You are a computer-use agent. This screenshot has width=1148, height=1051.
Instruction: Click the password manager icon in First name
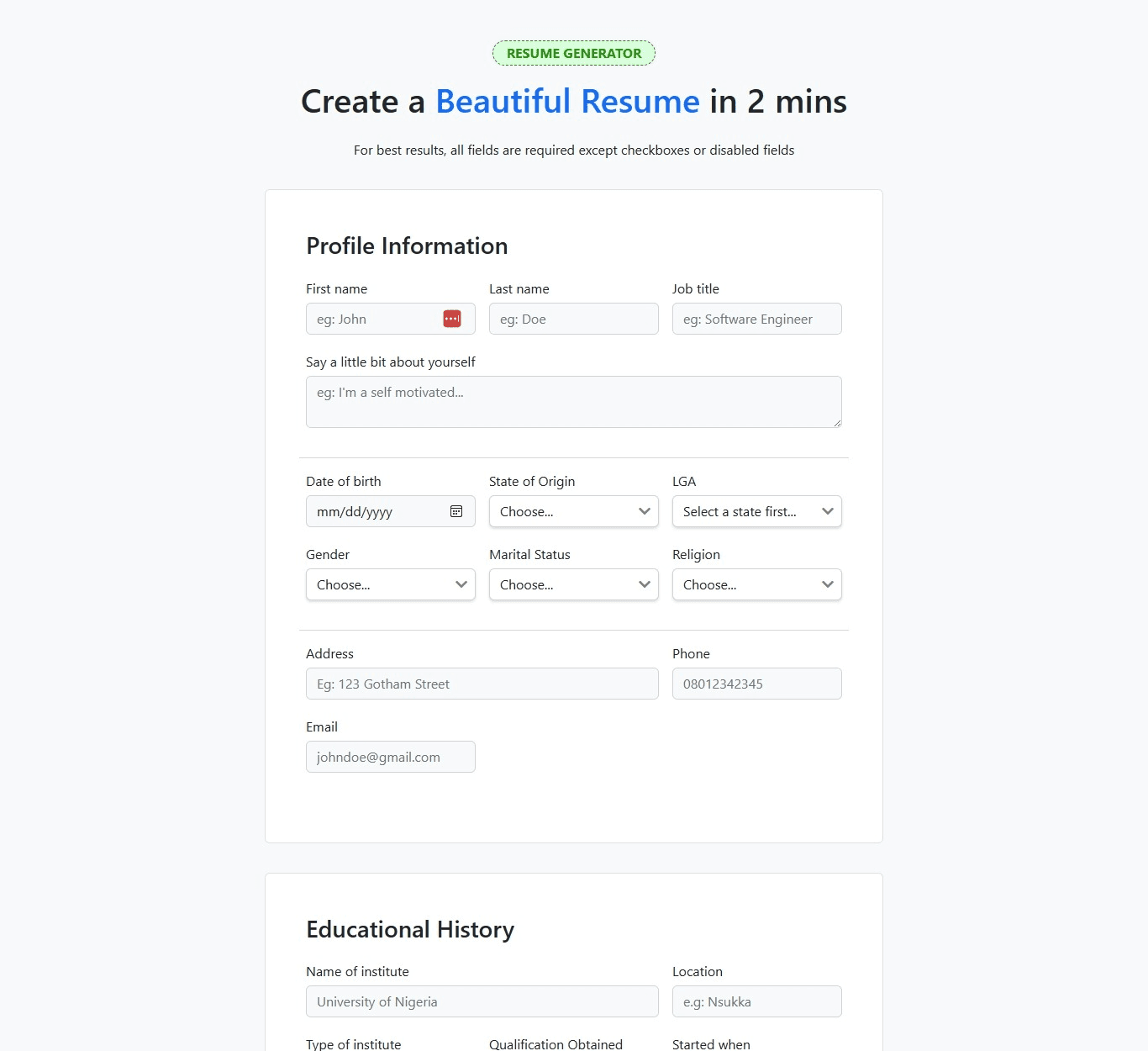[452, 319]
